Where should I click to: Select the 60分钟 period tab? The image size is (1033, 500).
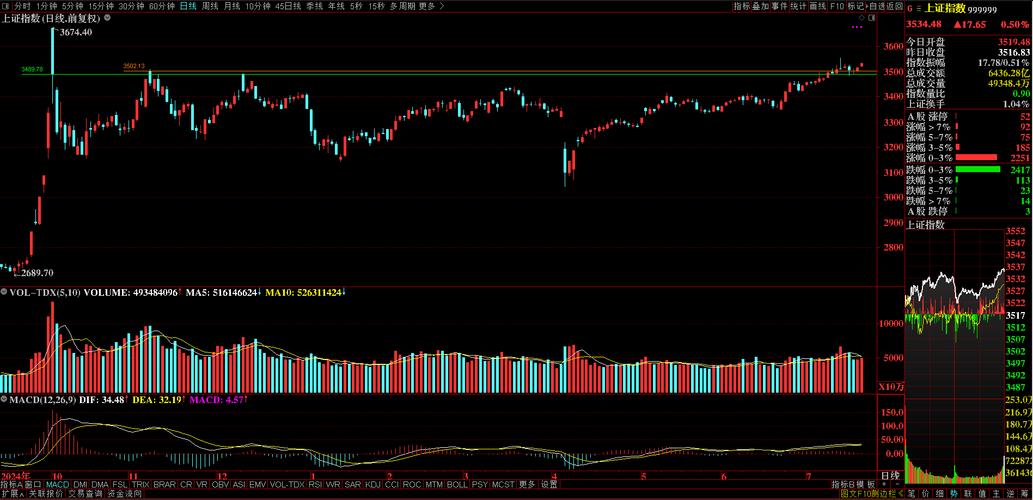point(160,6)
